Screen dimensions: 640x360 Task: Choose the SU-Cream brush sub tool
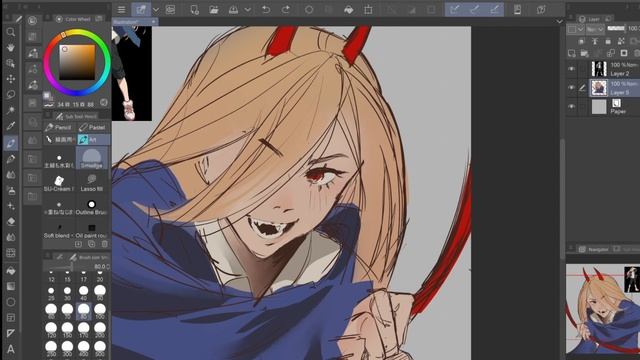[59, 182]
